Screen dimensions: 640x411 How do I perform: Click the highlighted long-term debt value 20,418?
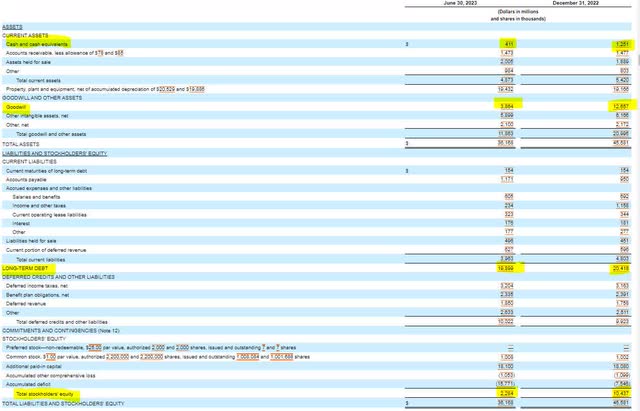point(618,268)
